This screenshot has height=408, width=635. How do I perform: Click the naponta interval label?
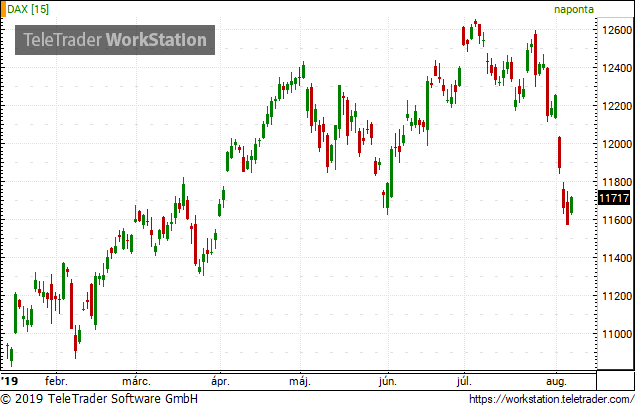[573, 9]
